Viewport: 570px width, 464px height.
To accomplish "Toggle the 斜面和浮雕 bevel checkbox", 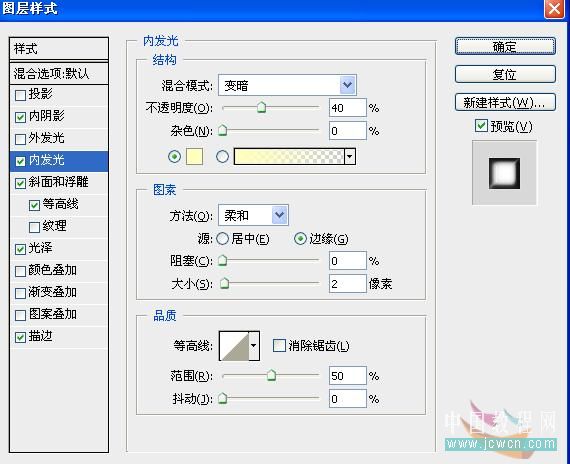I will click(20, 183).
